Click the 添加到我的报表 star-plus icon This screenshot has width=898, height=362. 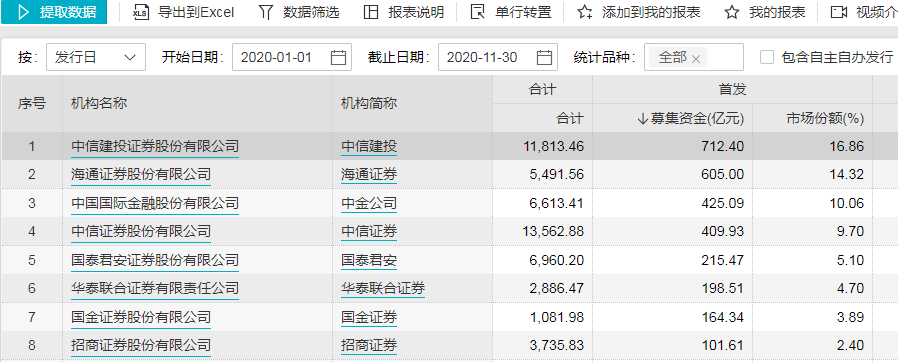[x=584, y=12]
